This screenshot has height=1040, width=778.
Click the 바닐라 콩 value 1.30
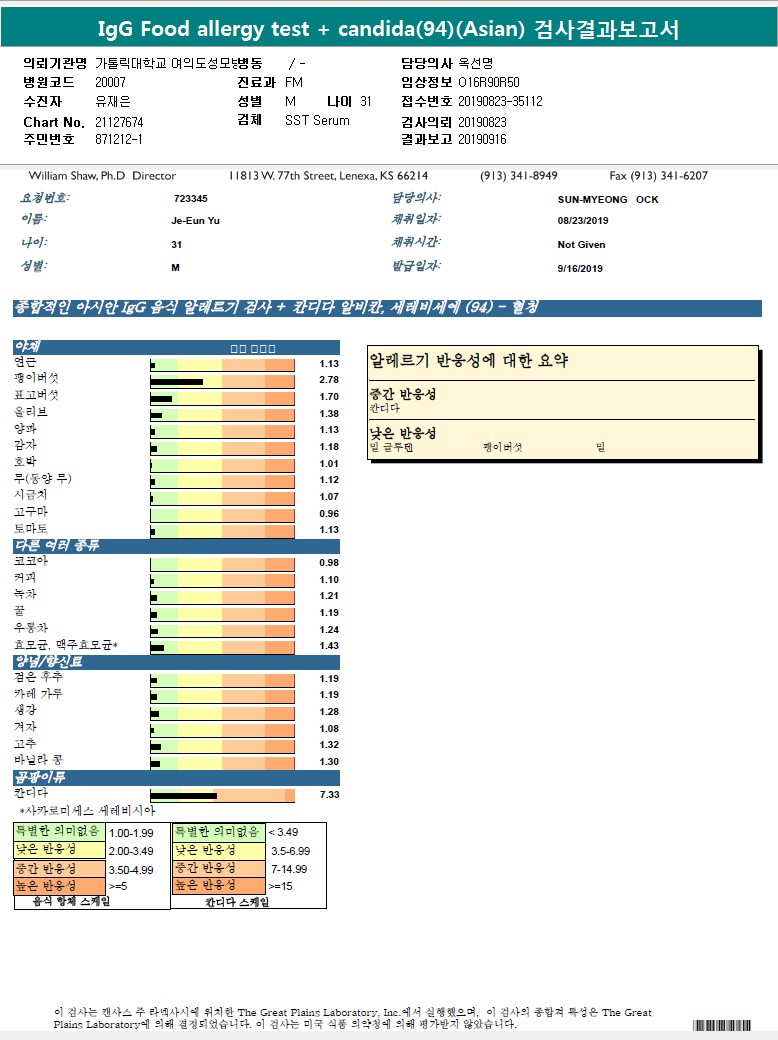click(x=329, y=761)
